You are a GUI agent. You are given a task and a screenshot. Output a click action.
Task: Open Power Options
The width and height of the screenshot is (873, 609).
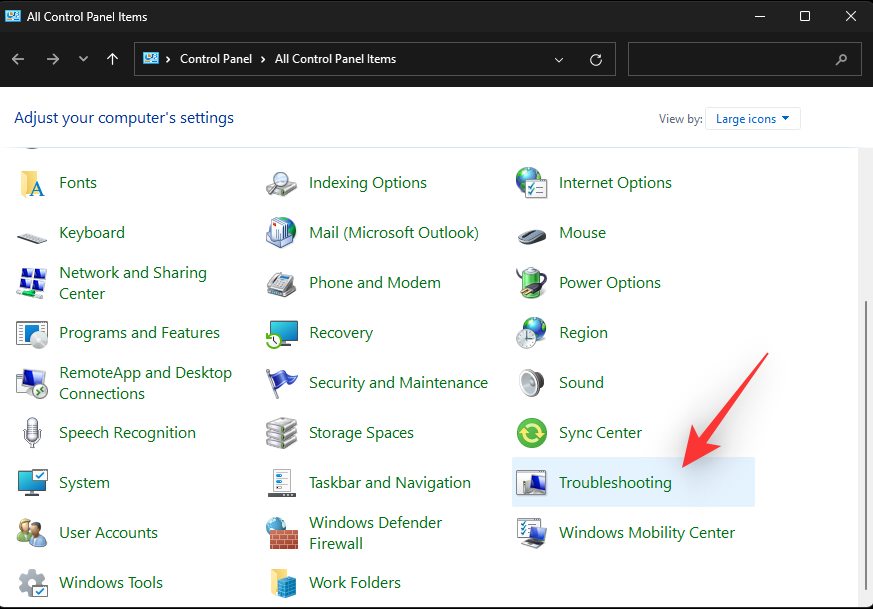pos(609,282)
